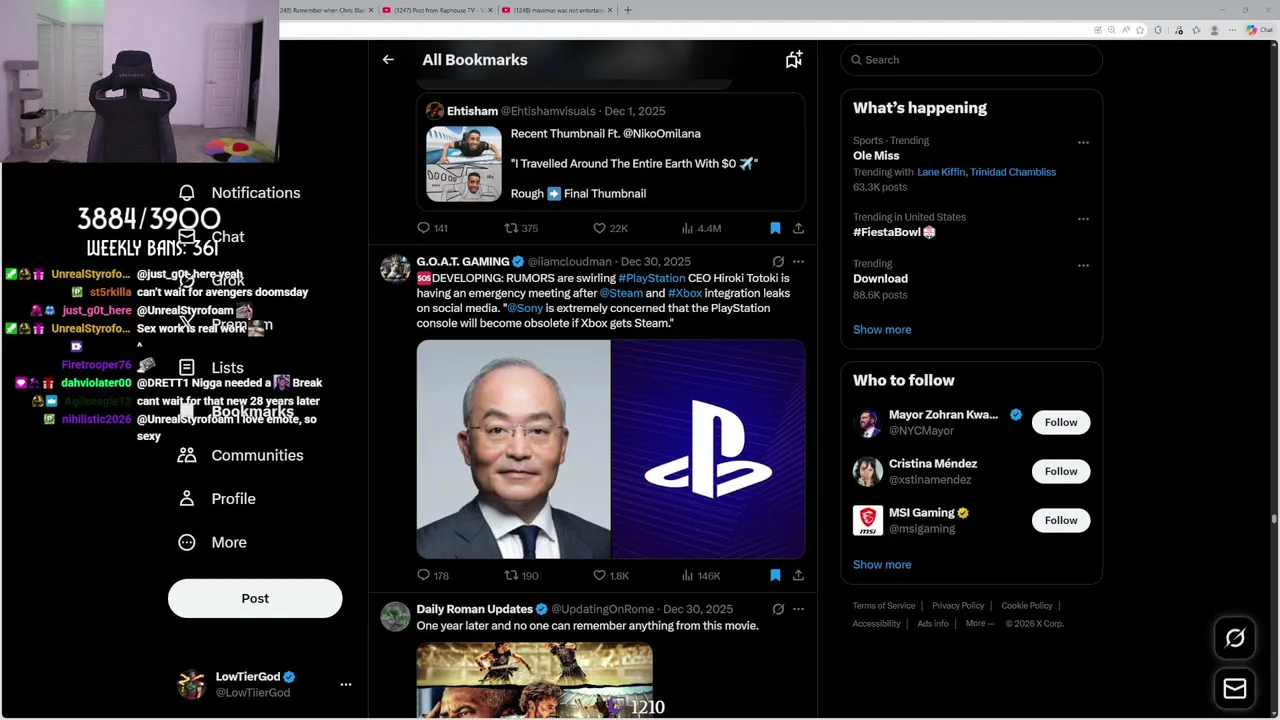Screen dimensions: 1280x720
Task: Open Ehtisham's quoted thumbnail image
Action: click(x=464, y=164)
